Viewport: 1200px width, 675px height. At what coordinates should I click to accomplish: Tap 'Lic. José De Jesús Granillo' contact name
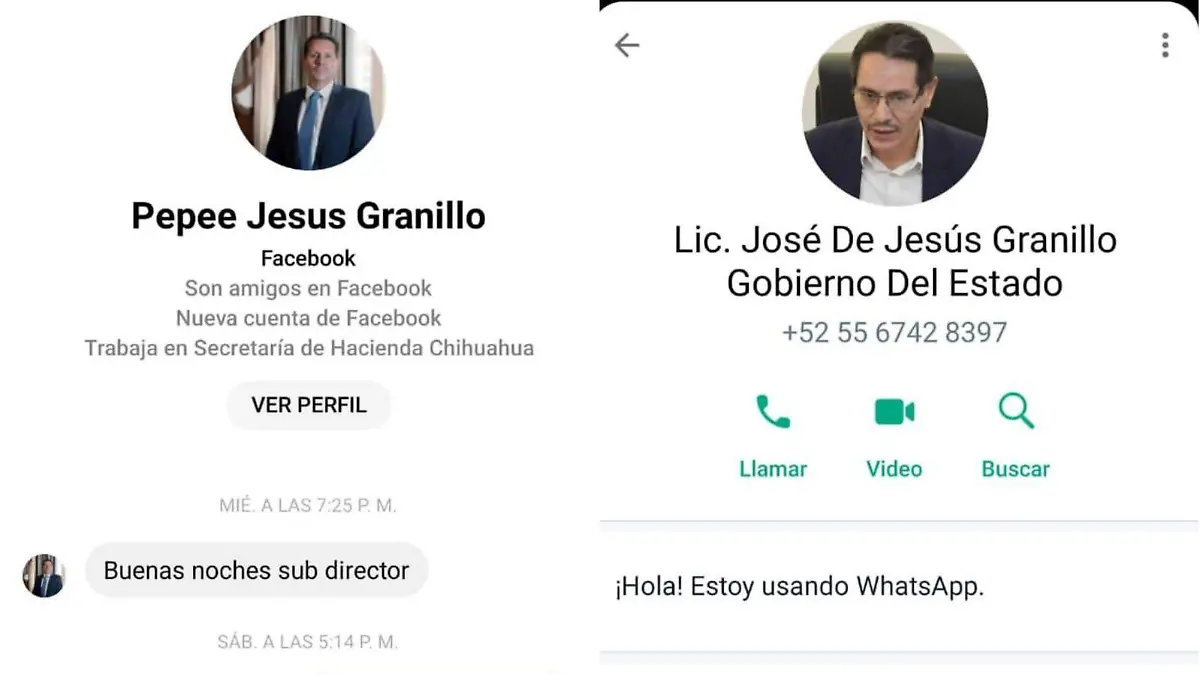[895, 240]
